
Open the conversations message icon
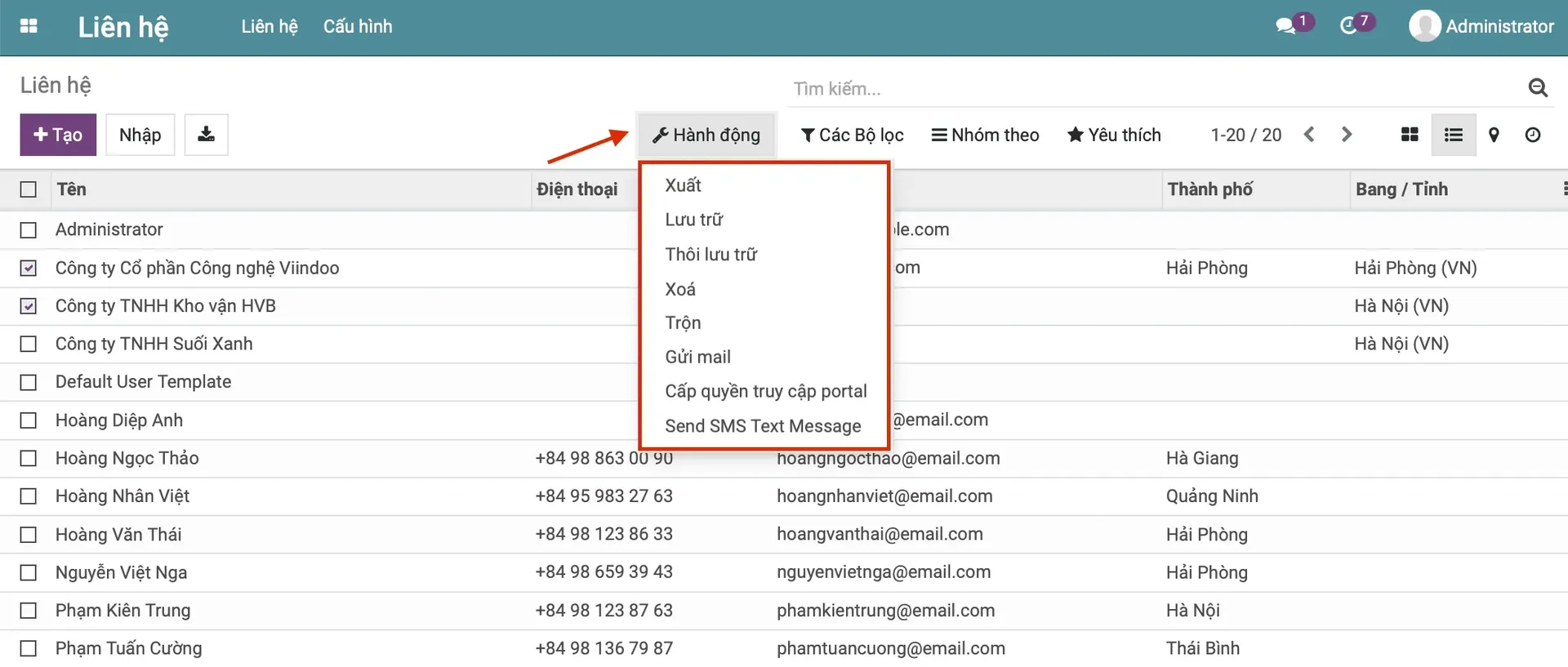pos(1286,26)
